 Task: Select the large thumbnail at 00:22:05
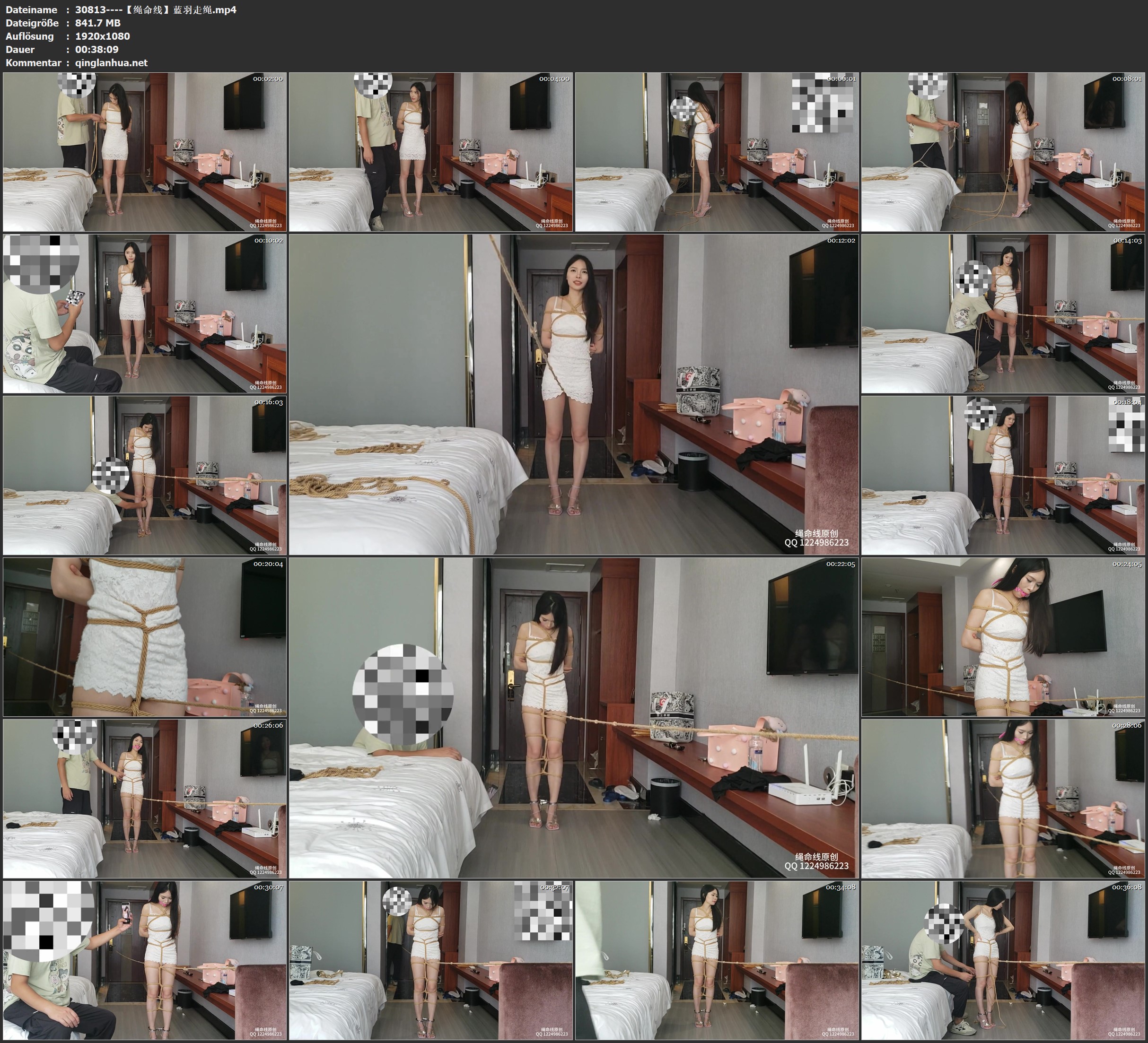[x=573, y=718]
